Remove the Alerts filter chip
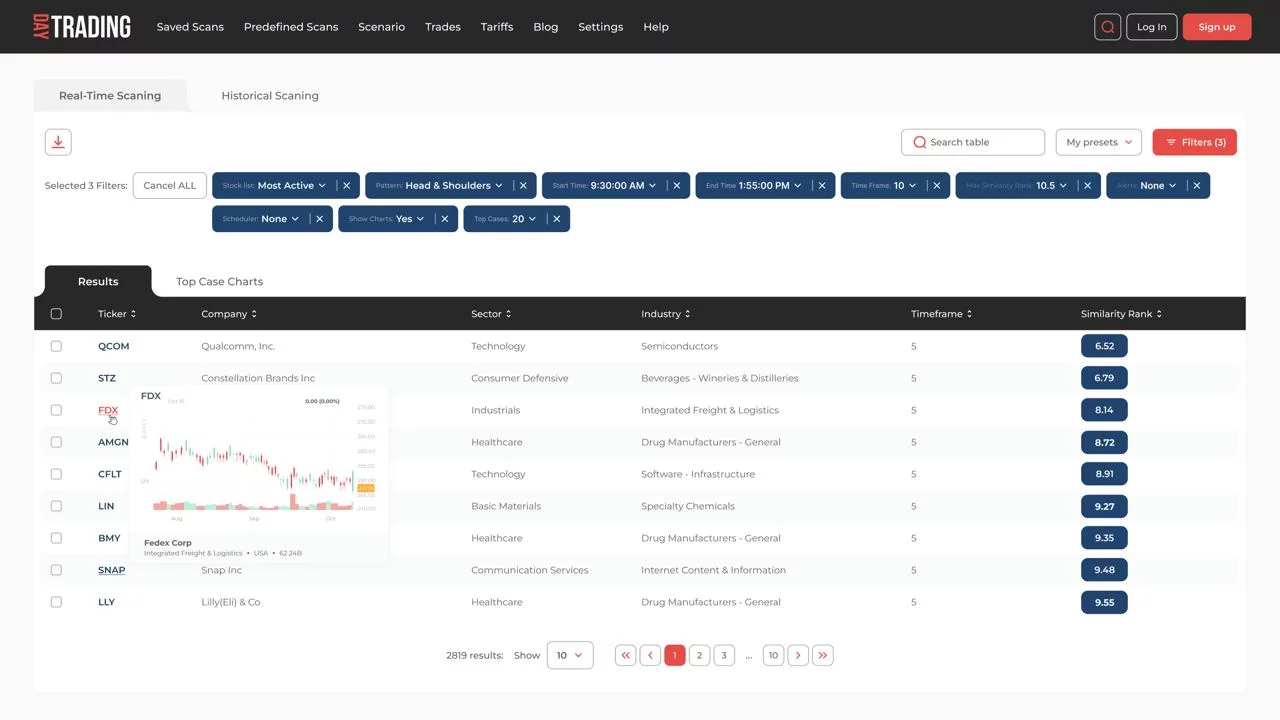 1196,186
